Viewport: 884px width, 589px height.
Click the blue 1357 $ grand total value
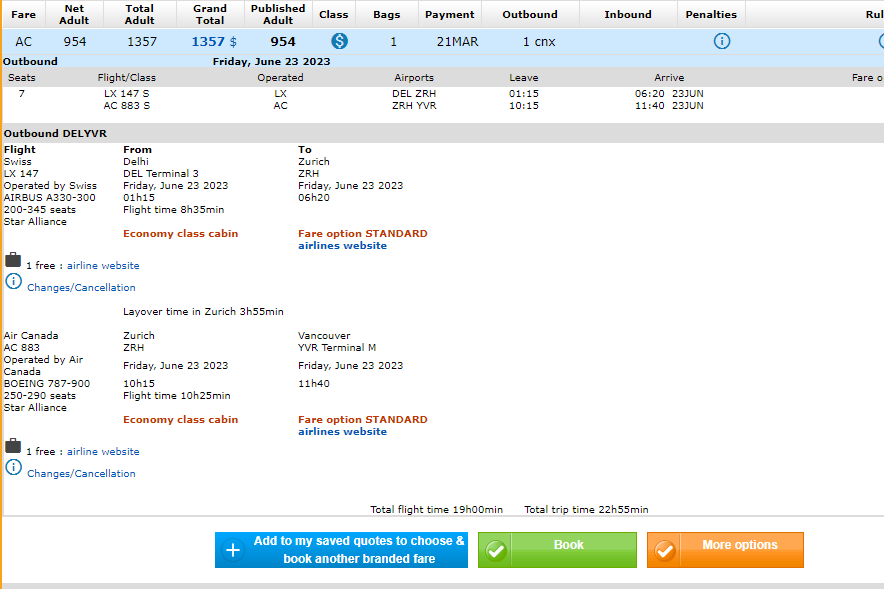point(213,41)
